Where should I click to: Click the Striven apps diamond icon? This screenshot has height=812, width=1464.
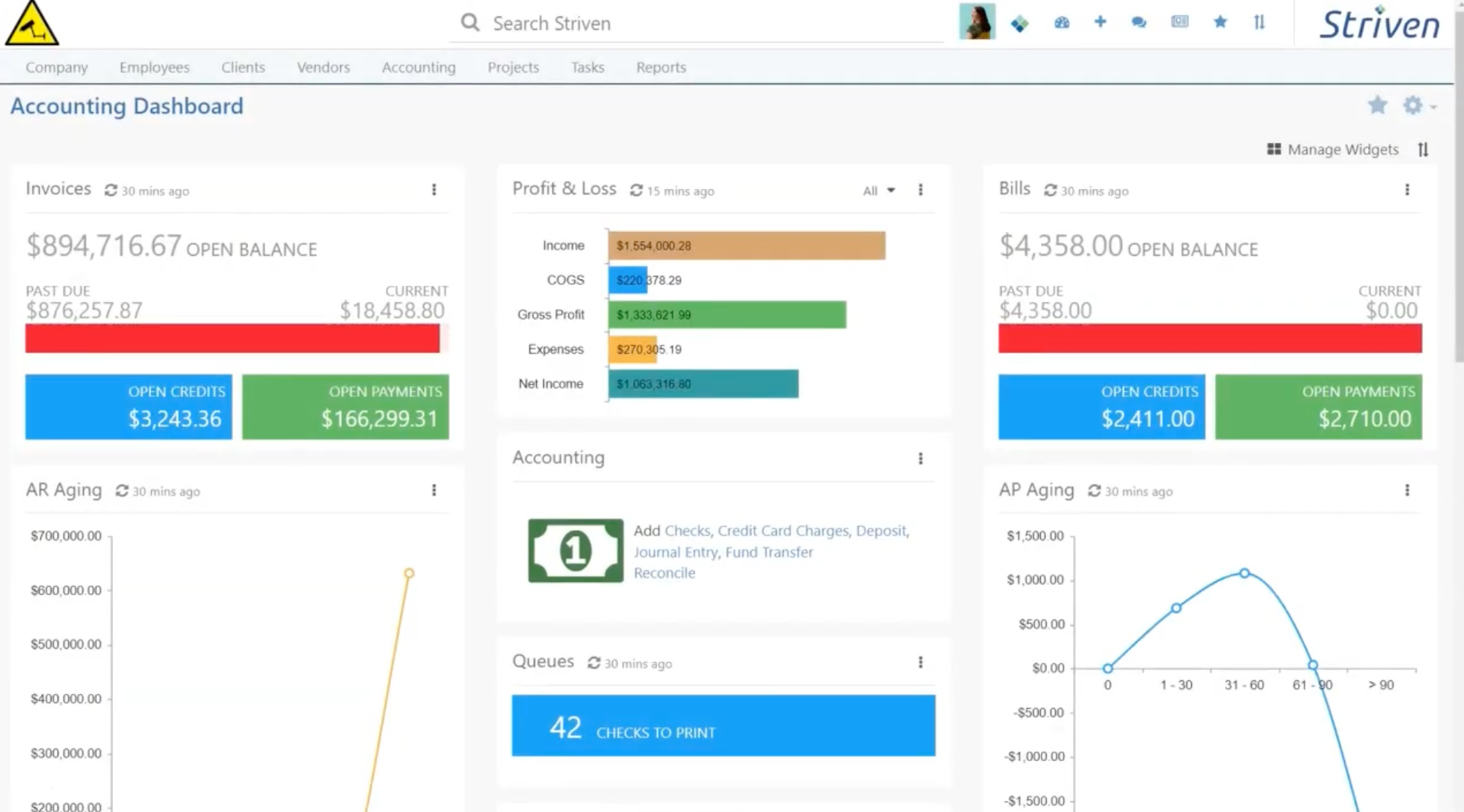(1020, 23)
